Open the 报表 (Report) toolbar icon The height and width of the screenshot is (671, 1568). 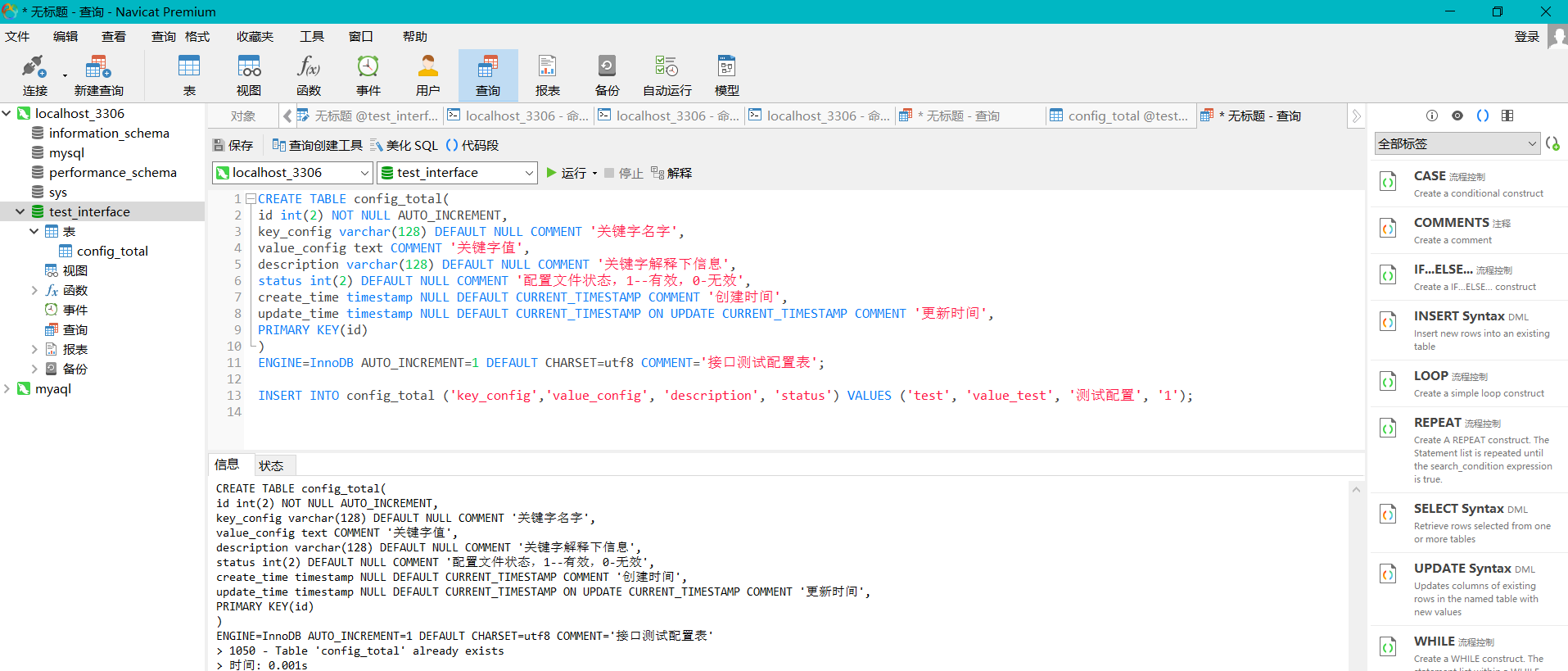(x=548, y=75)
